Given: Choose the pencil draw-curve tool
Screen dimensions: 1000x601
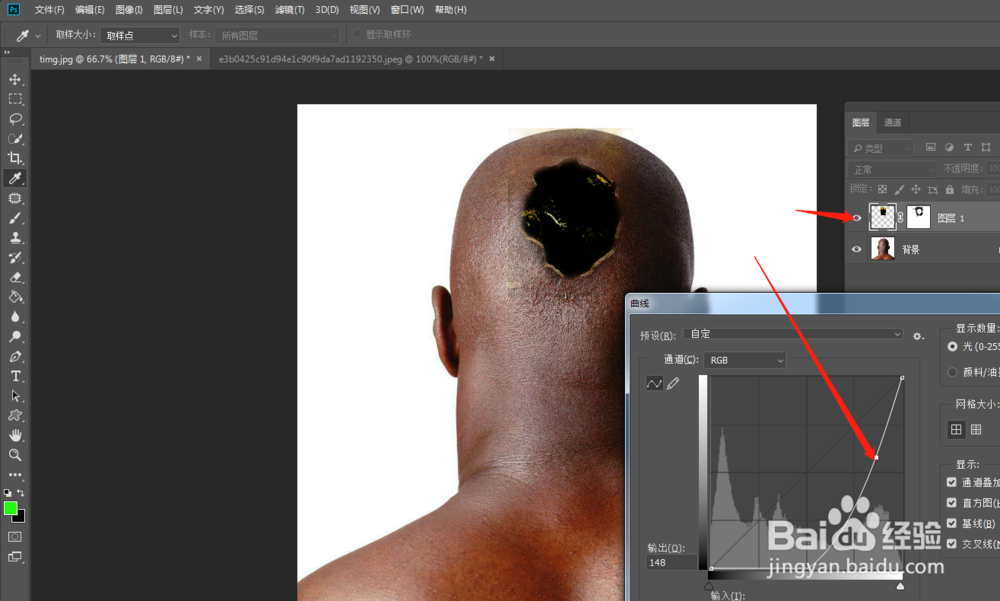Looking at the screenshot, I should point(673,383).
